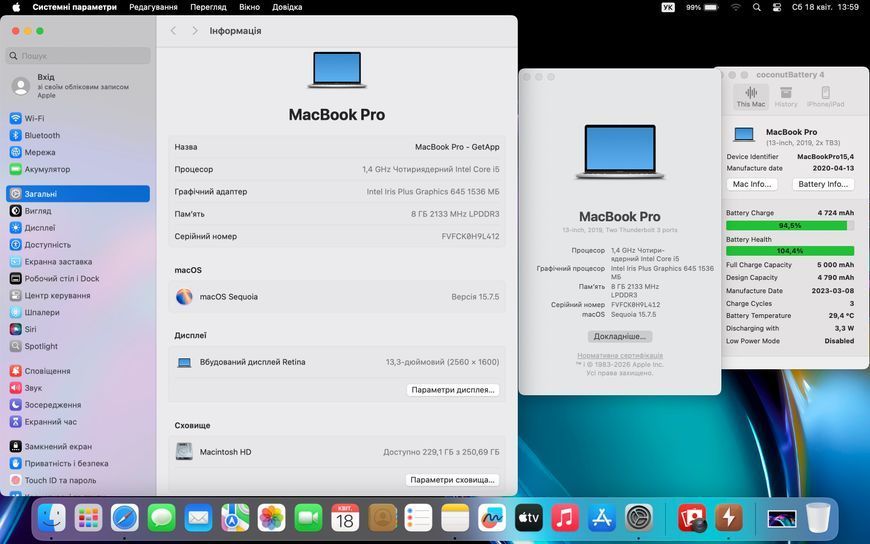
Task: Click Mac Info button in coconutBattery
Action: coord(752,184)
